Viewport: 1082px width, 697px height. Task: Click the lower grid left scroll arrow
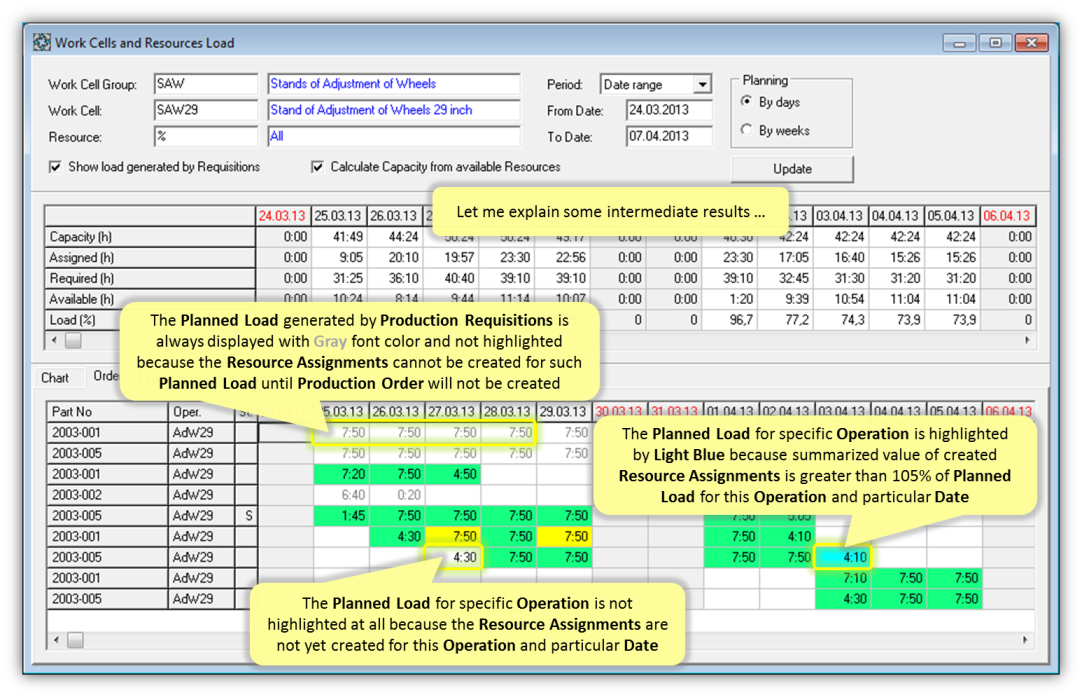(x=57, y=640)
